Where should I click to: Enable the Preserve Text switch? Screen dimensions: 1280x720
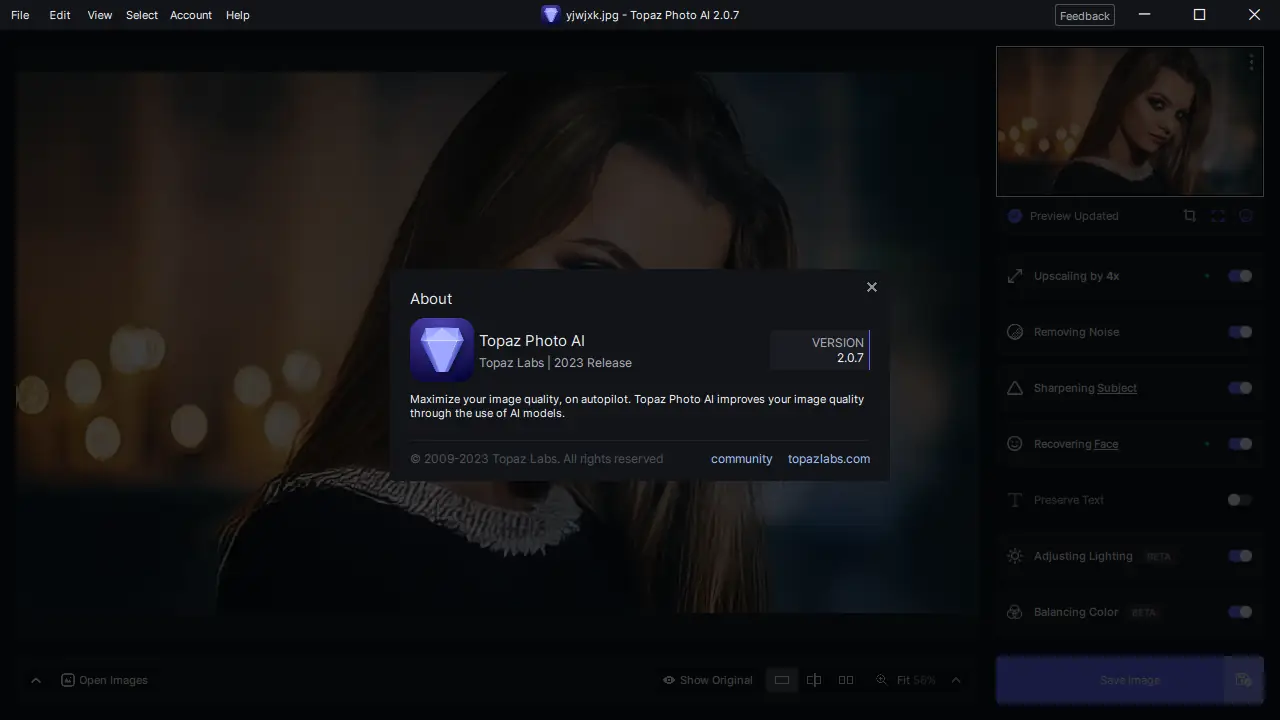[1240, 500]
